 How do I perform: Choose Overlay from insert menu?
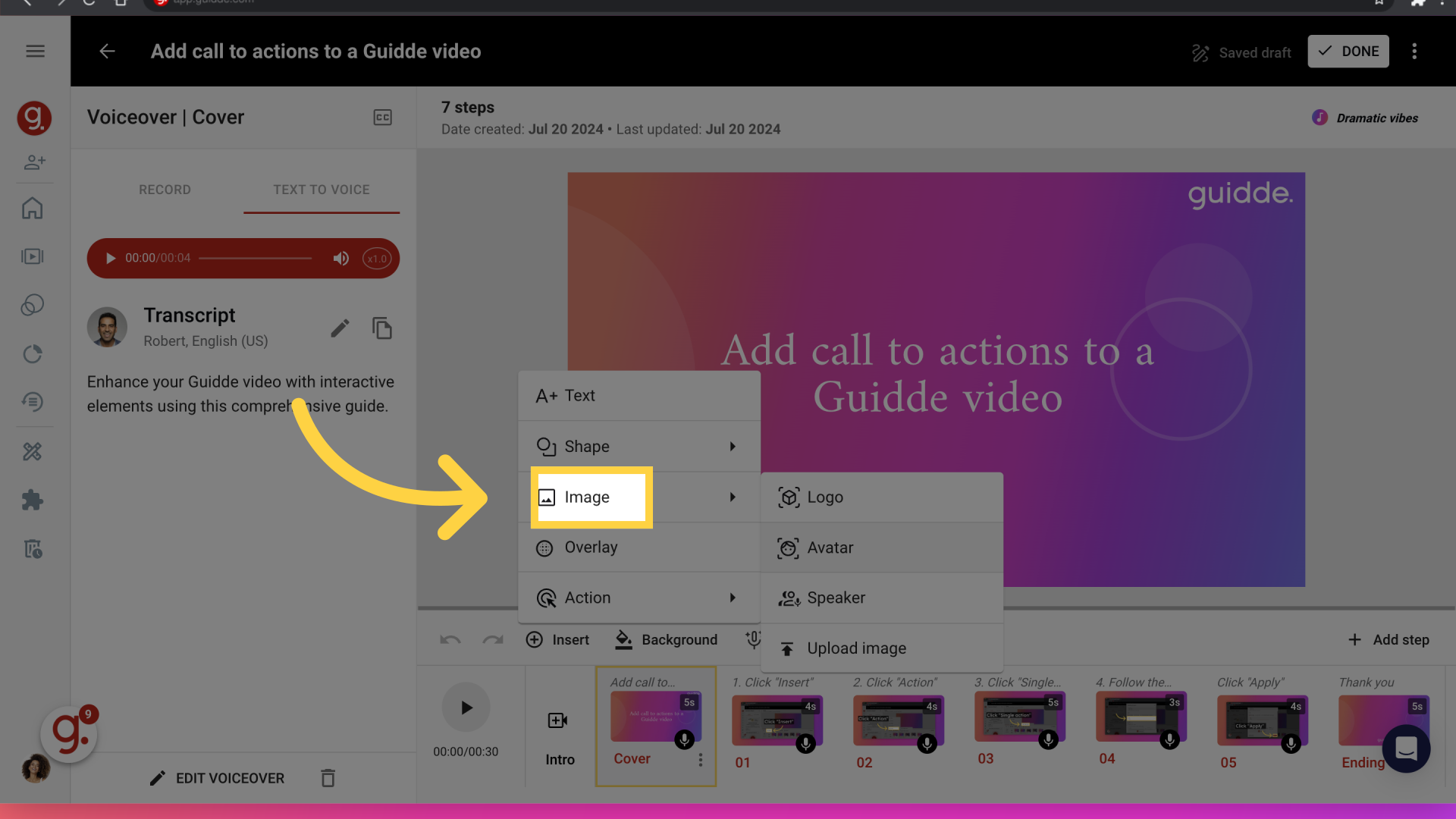click(639, 548)
